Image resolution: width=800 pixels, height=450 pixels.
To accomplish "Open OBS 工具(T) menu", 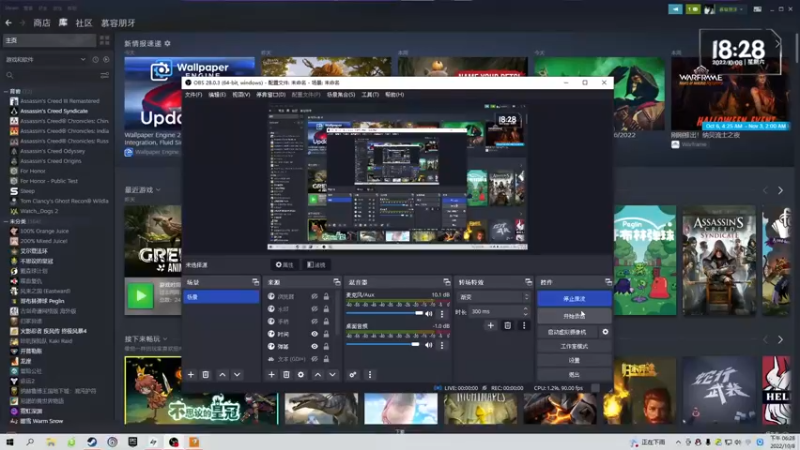I will 370,94.
